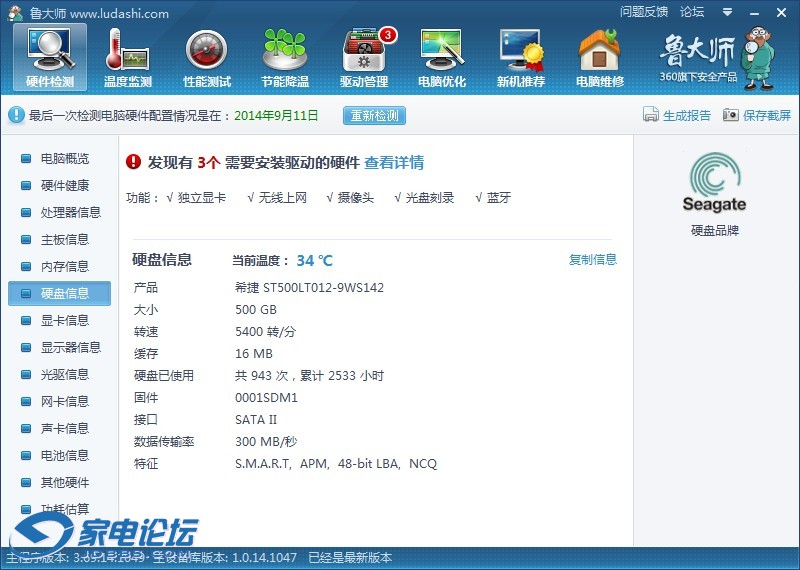Open the 显卡信息 graphics card page
Image resolution: width=800 pixels, height=570 pixels.
[64, 321]
